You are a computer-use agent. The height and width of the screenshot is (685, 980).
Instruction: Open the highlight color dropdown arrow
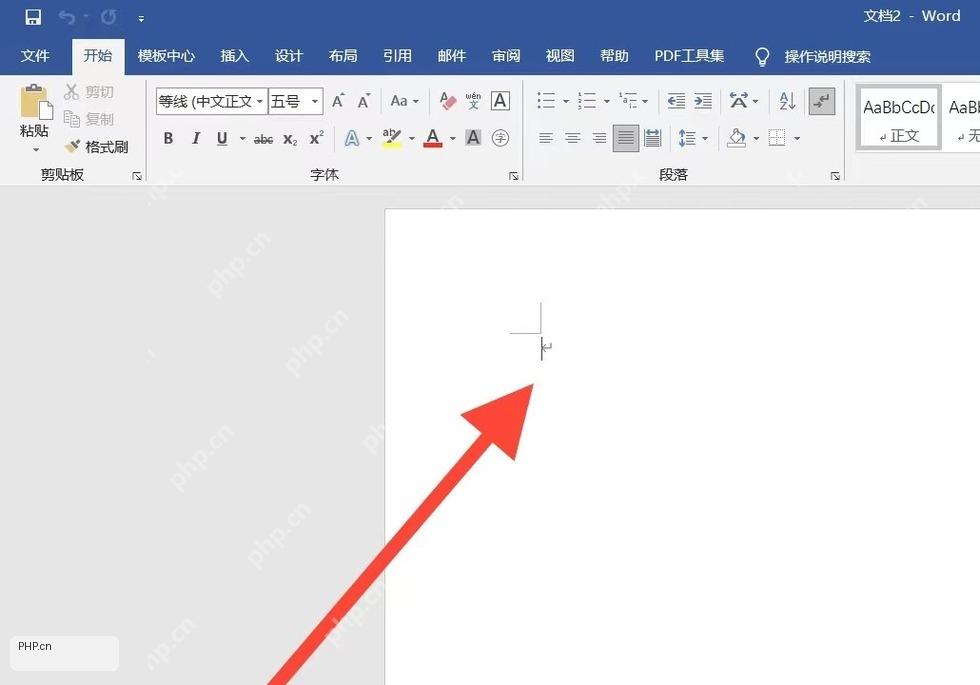click(x=411, y=138)
